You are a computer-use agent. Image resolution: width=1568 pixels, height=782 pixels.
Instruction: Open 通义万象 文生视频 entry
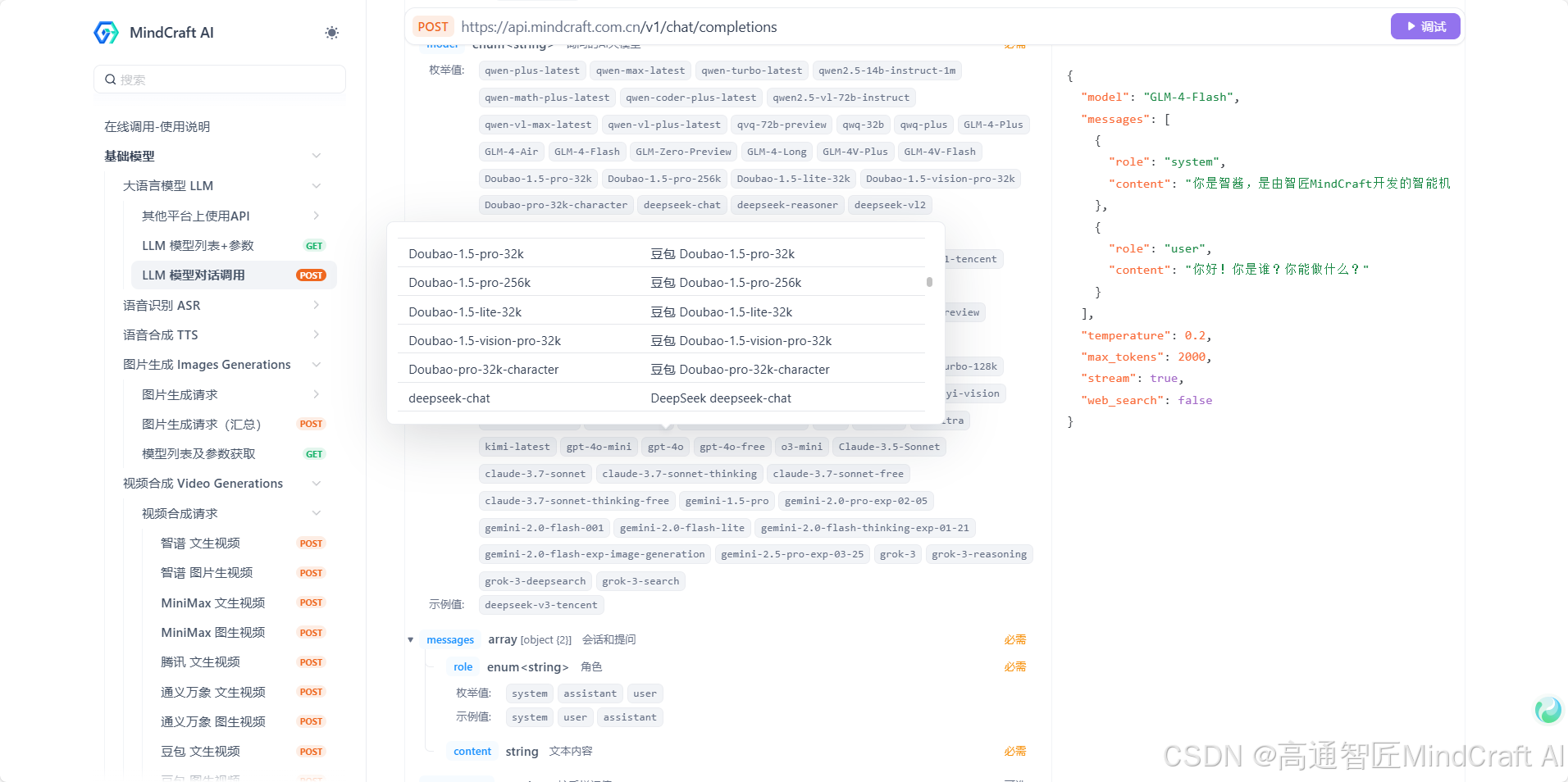[x=244, y=692]
